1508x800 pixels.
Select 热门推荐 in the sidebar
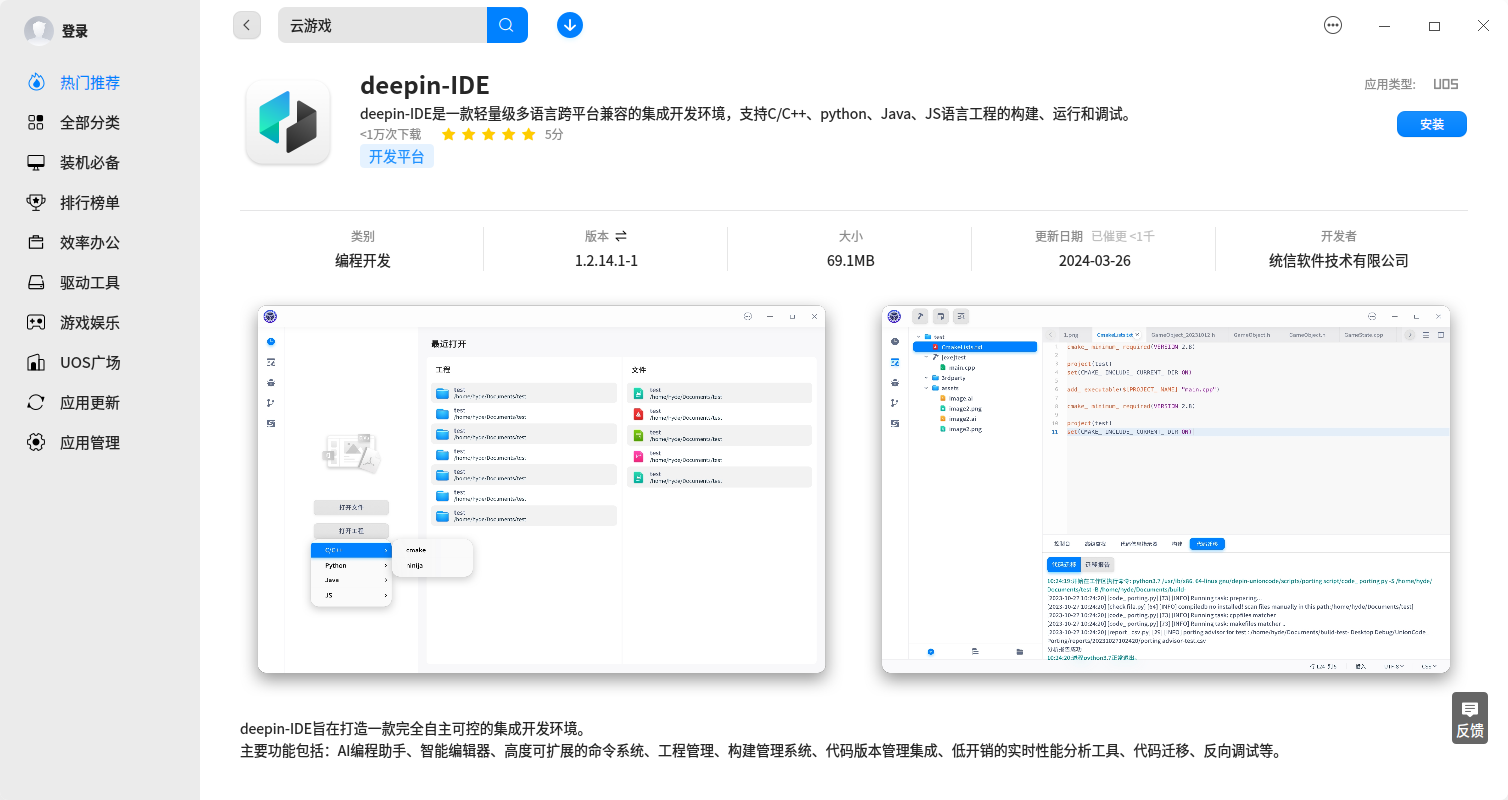(90, 82)
